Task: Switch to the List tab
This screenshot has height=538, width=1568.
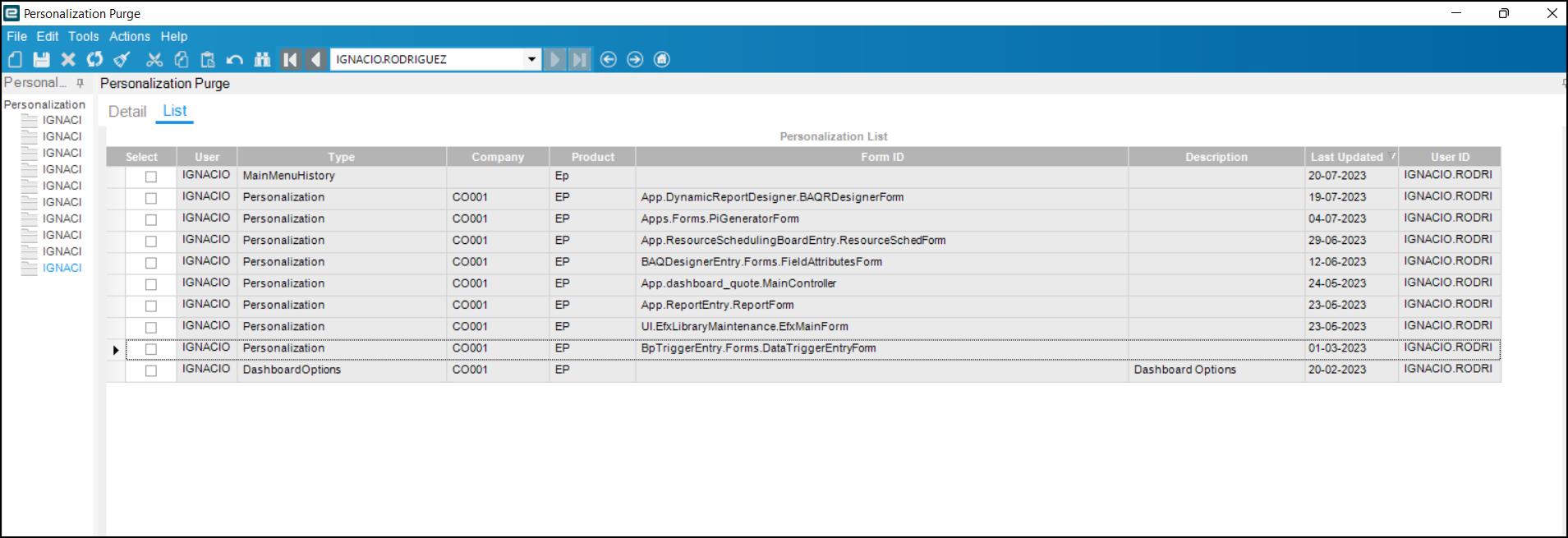Action: tap(175, 111)
